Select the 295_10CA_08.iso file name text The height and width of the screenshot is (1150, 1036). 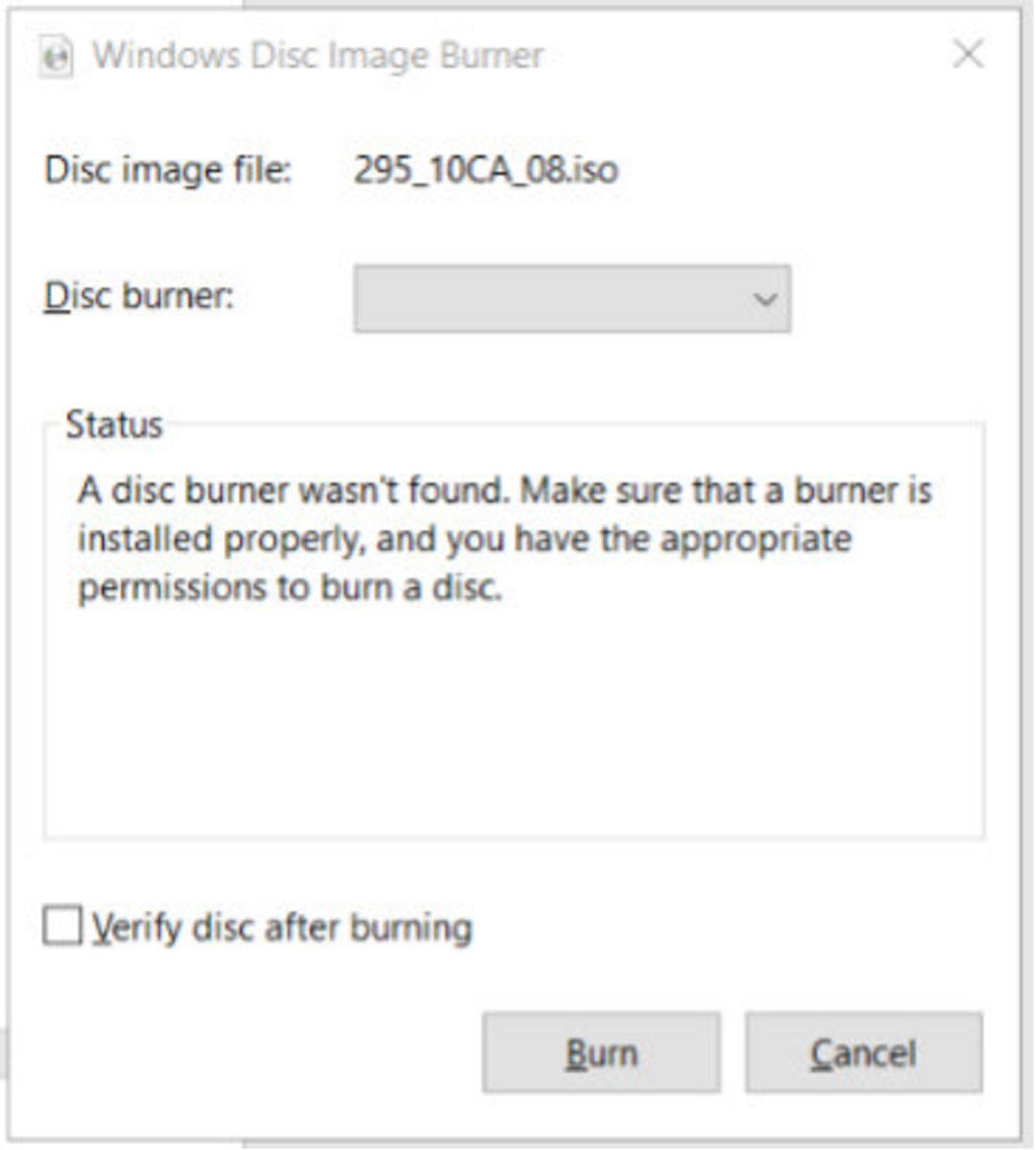(x=486, y=170)
